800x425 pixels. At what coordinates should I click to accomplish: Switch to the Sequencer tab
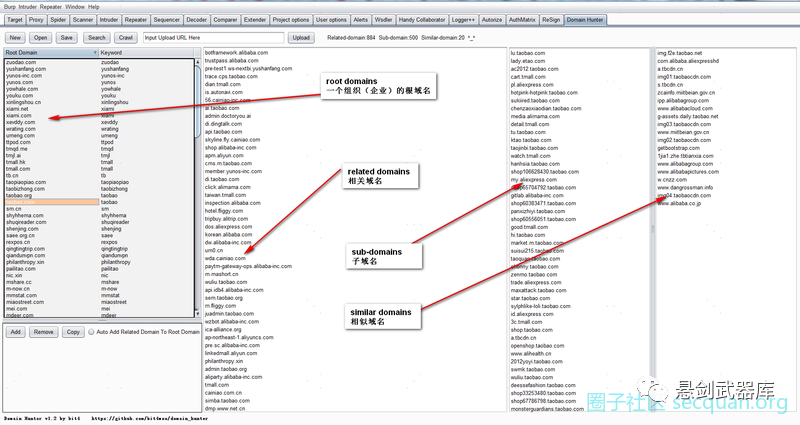(x=166, y=20)
